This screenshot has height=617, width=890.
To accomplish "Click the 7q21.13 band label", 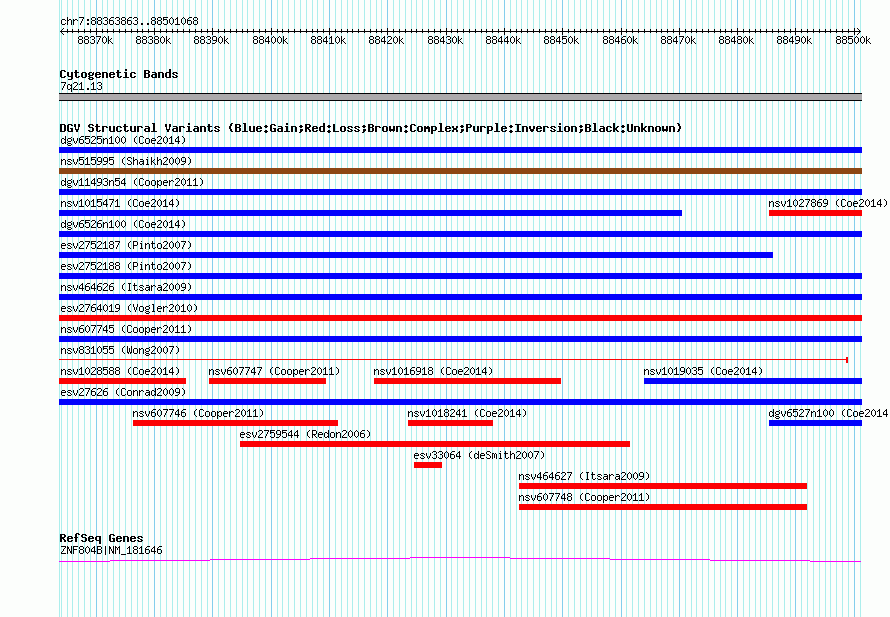I will [x=81, y=86].
